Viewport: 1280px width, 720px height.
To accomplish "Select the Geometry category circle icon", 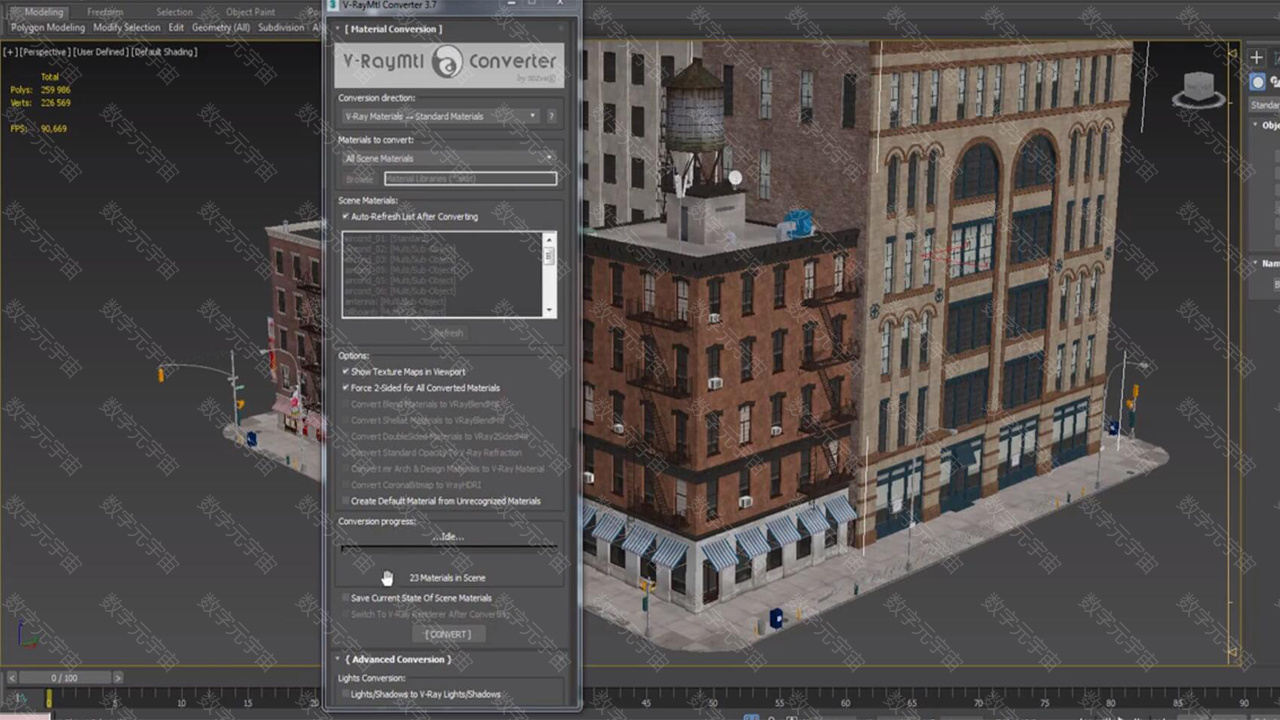I will coord(1259,82).
